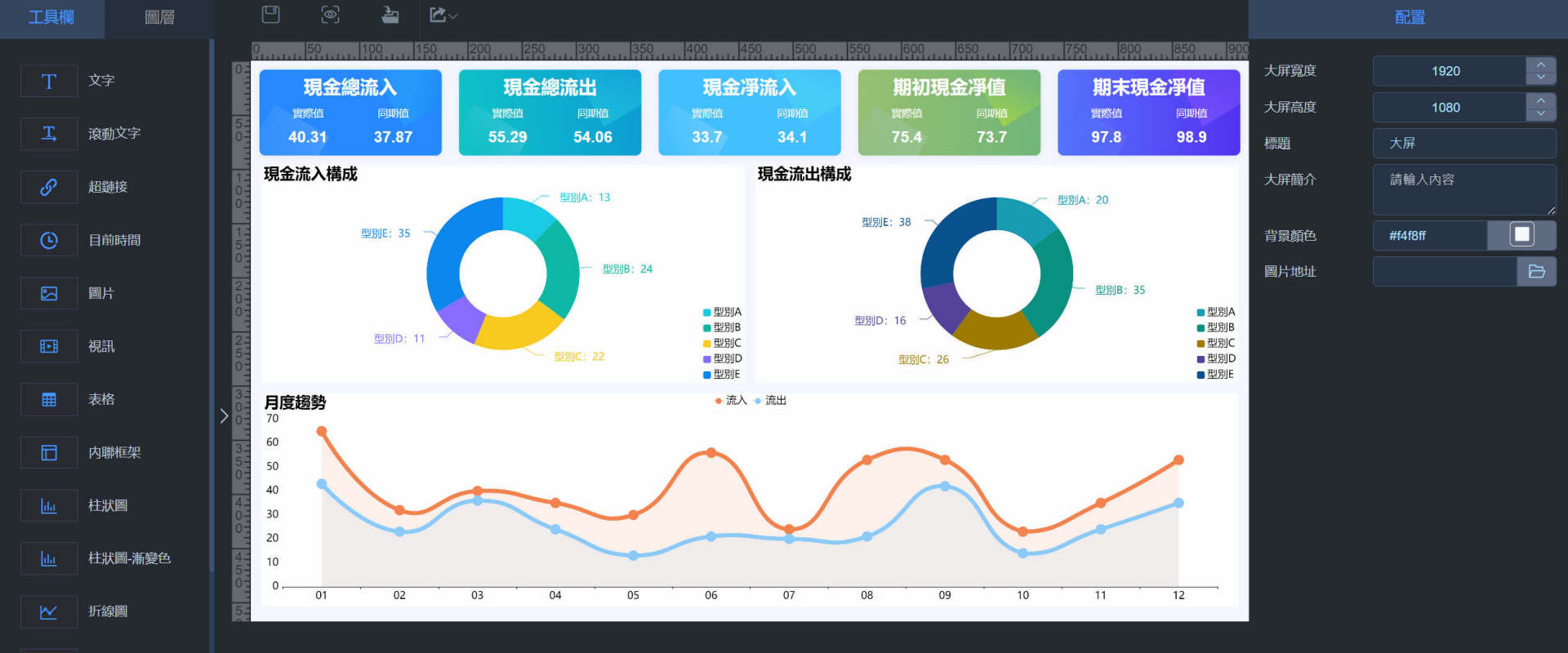The height and width of the screenshot is (653, 1568).
Task: Add a 超鏈接 hyperlink component
Action: click(49, 187)
